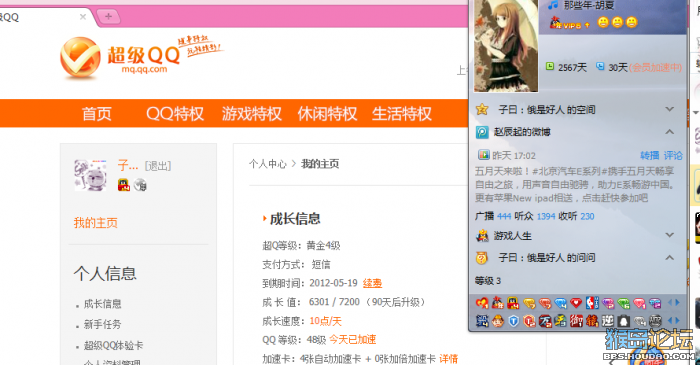Open 我的主页 in the sidebar
Screen dimensions: 700x365
[x=96, y=222]
